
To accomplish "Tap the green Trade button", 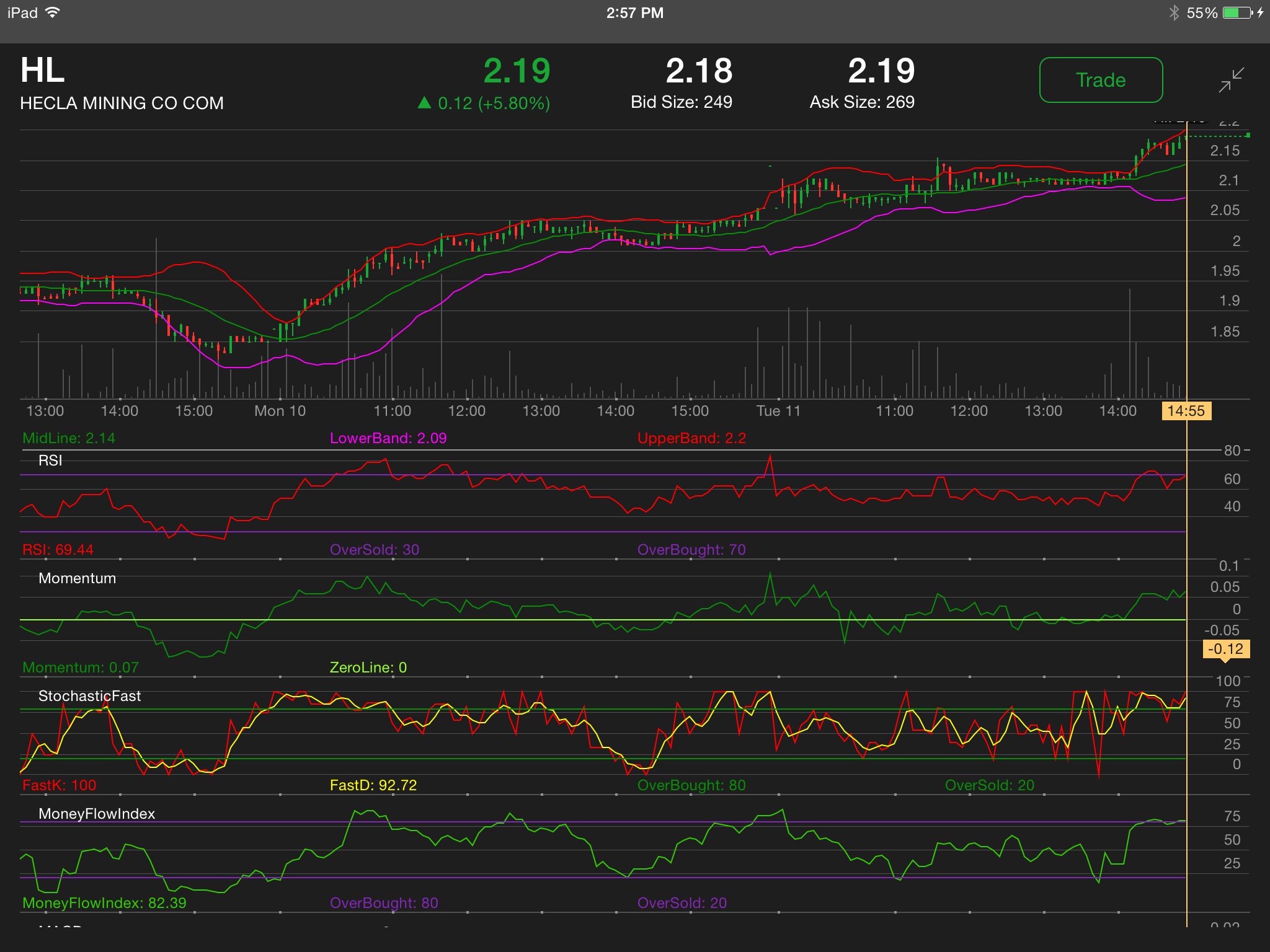I will point(1101,80).
